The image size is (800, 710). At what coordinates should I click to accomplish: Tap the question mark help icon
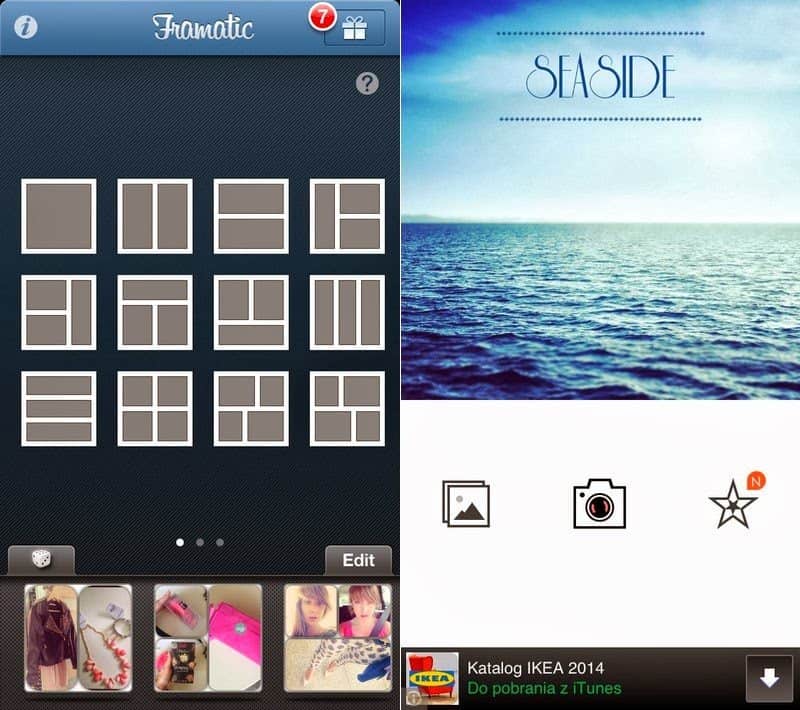click(368, 84)
